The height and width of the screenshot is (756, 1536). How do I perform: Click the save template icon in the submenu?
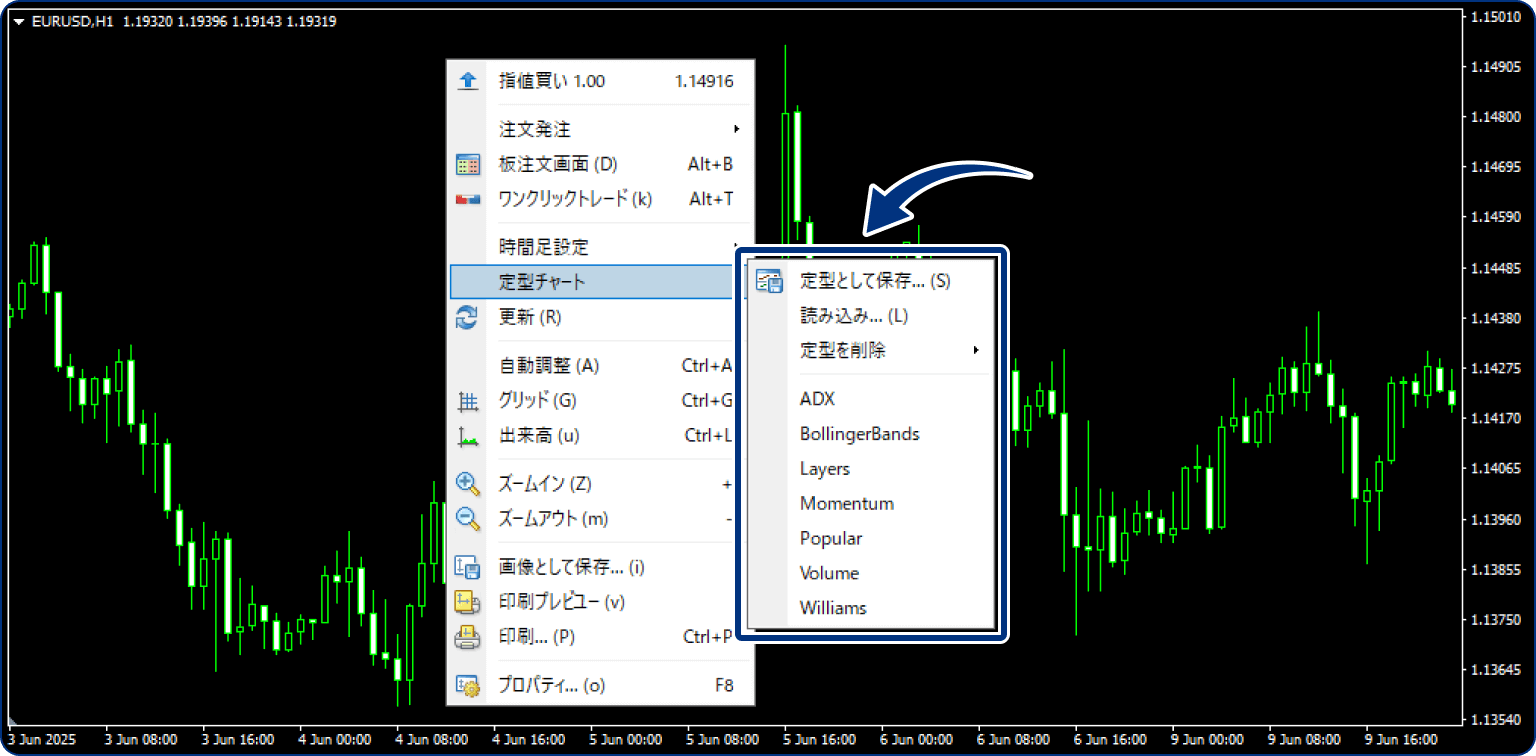point(771,281)
